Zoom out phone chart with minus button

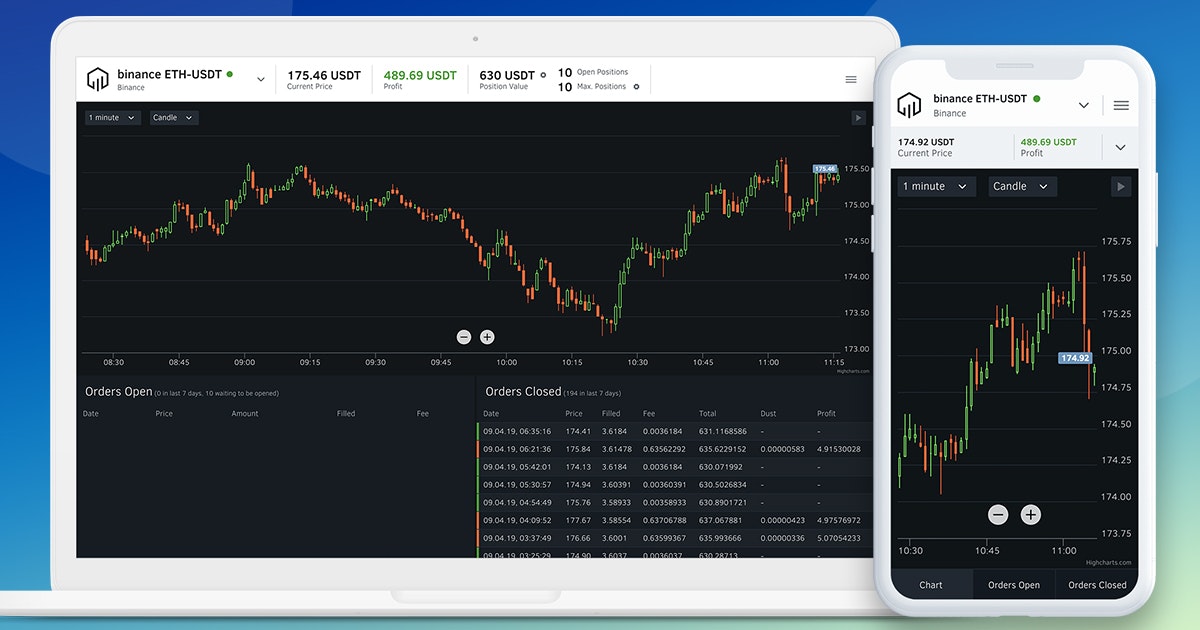click(998, 515)
